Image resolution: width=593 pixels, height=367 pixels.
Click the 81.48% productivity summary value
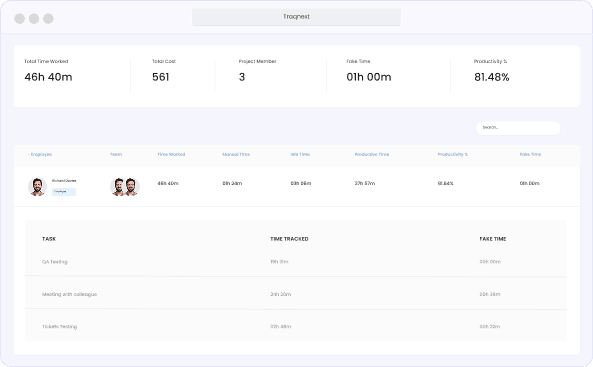click(x=492, y=77)
